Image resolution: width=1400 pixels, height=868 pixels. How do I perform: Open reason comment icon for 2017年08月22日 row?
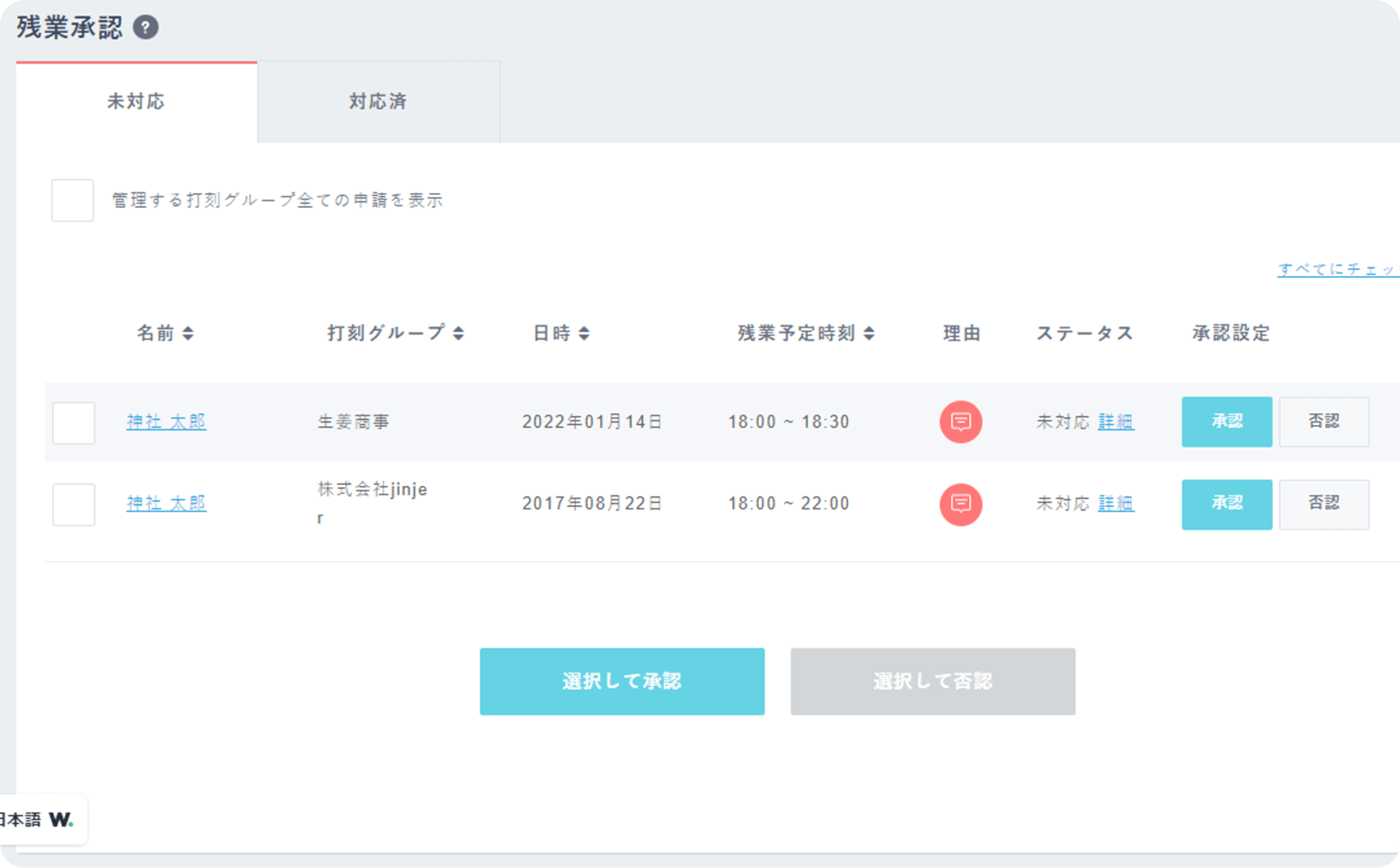click(x=960, y=504)
